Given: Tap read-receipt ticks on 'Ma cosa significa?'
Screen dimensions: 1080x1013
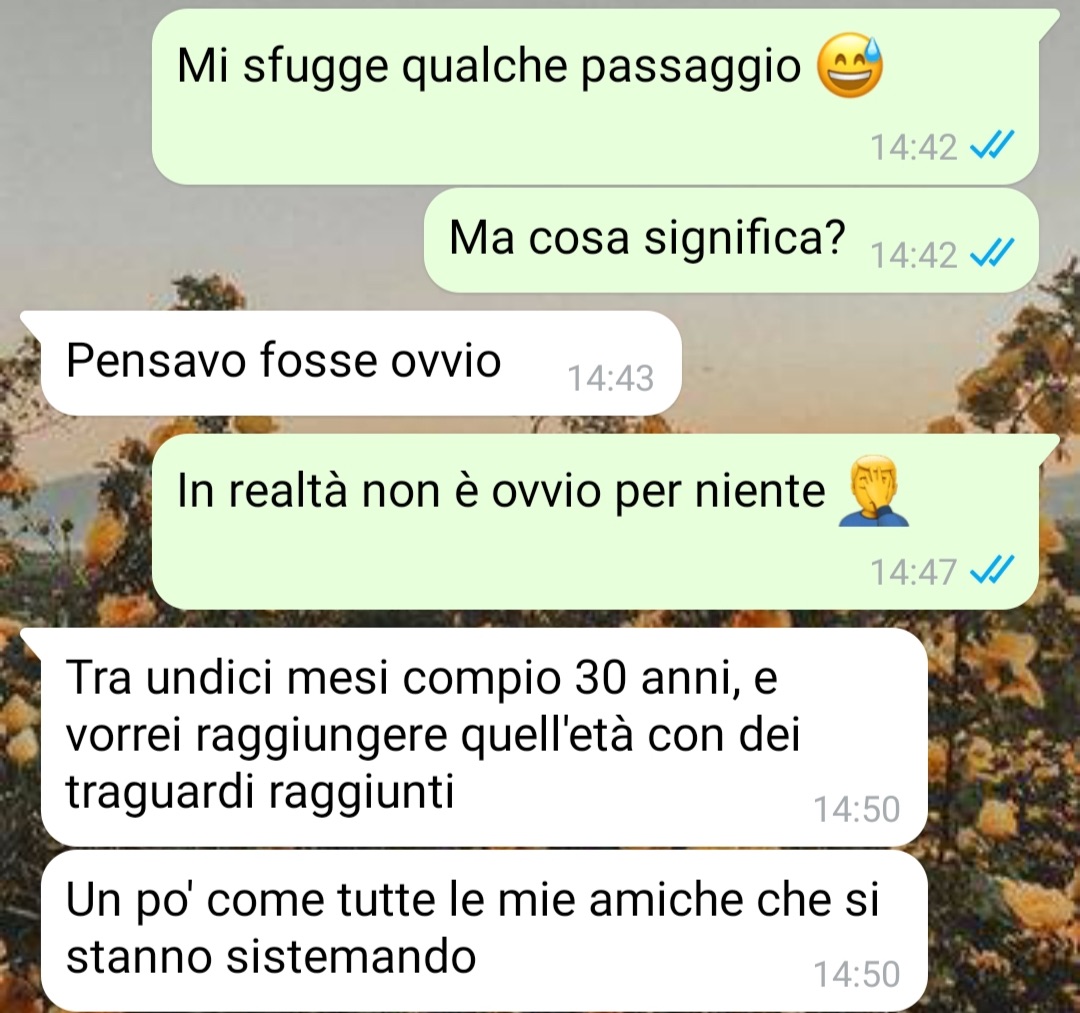Looking at the screenshot, I should pos(992,253).
